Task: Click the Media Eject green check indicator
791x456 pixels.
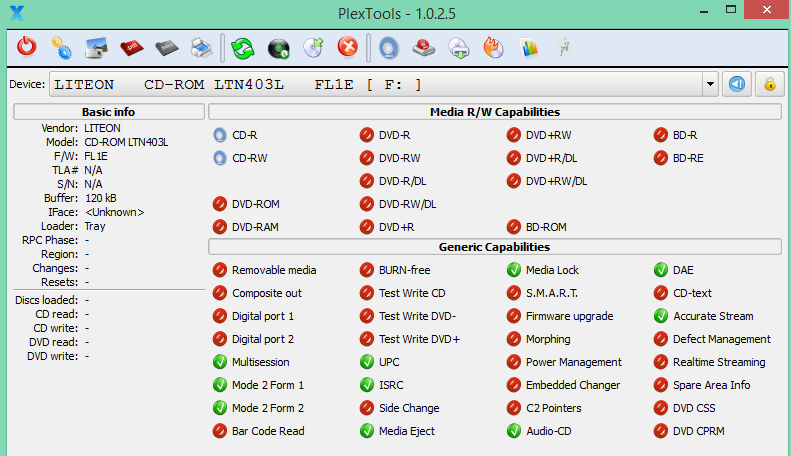Action: click(x=367, y=431)
